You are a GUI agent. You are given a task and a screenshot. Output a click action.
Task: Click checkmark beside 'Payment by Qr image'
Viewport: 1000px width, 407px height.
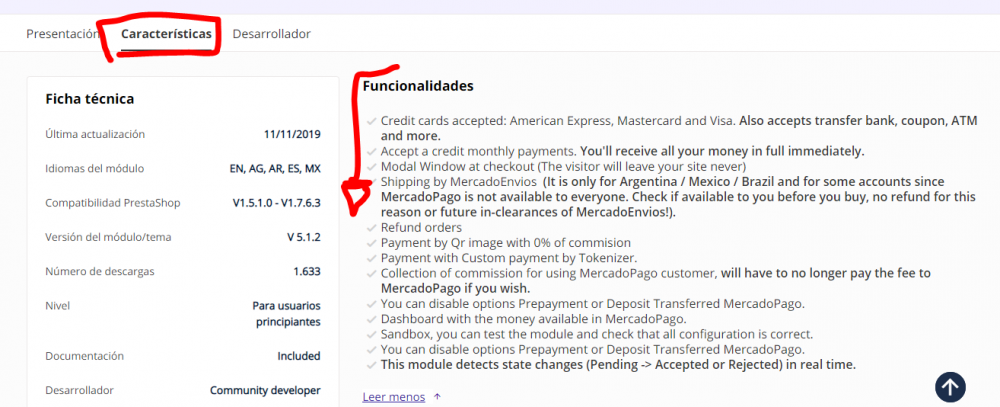(x=371, y=243)
